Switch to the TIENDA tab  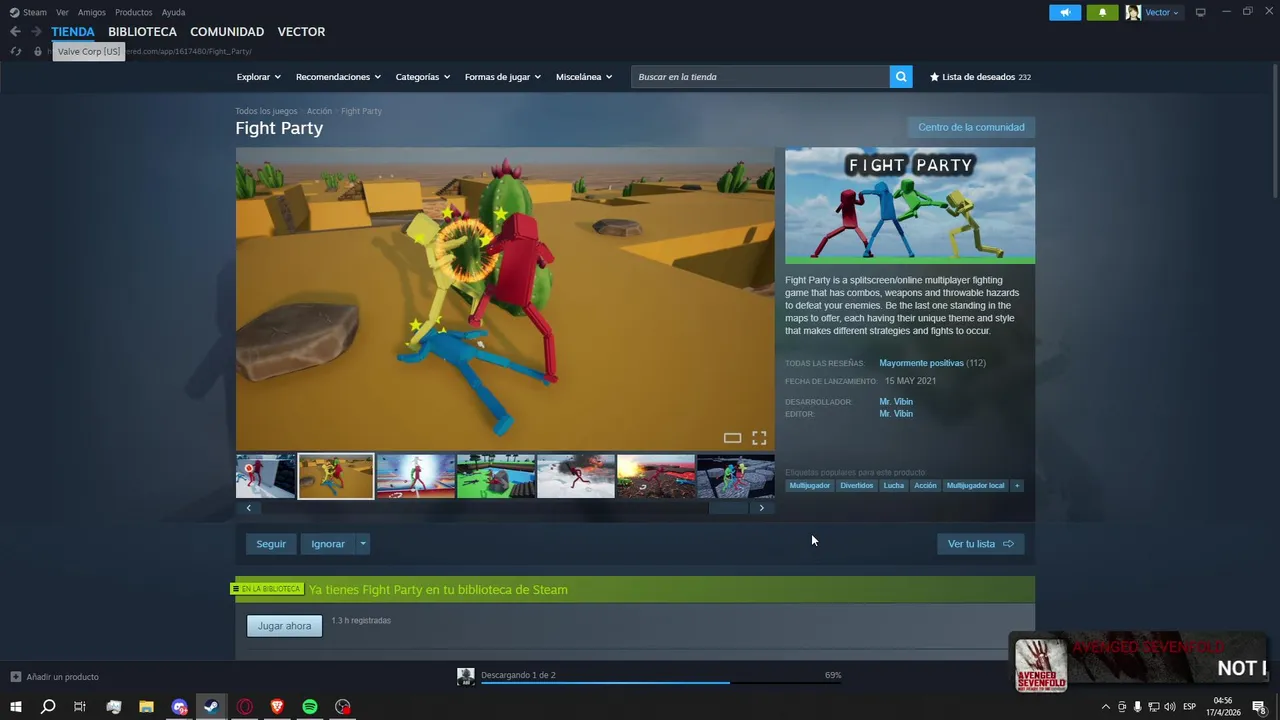coord(73,32)
